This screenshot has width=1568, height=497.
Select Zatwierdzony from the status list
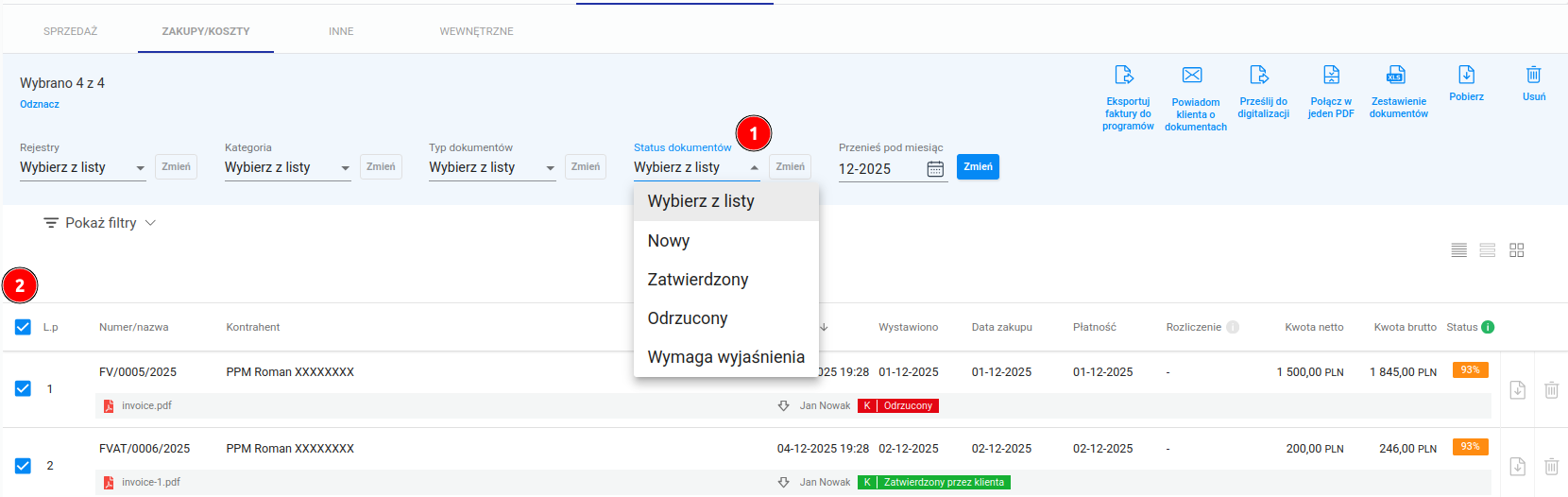(x=698, y=280)
